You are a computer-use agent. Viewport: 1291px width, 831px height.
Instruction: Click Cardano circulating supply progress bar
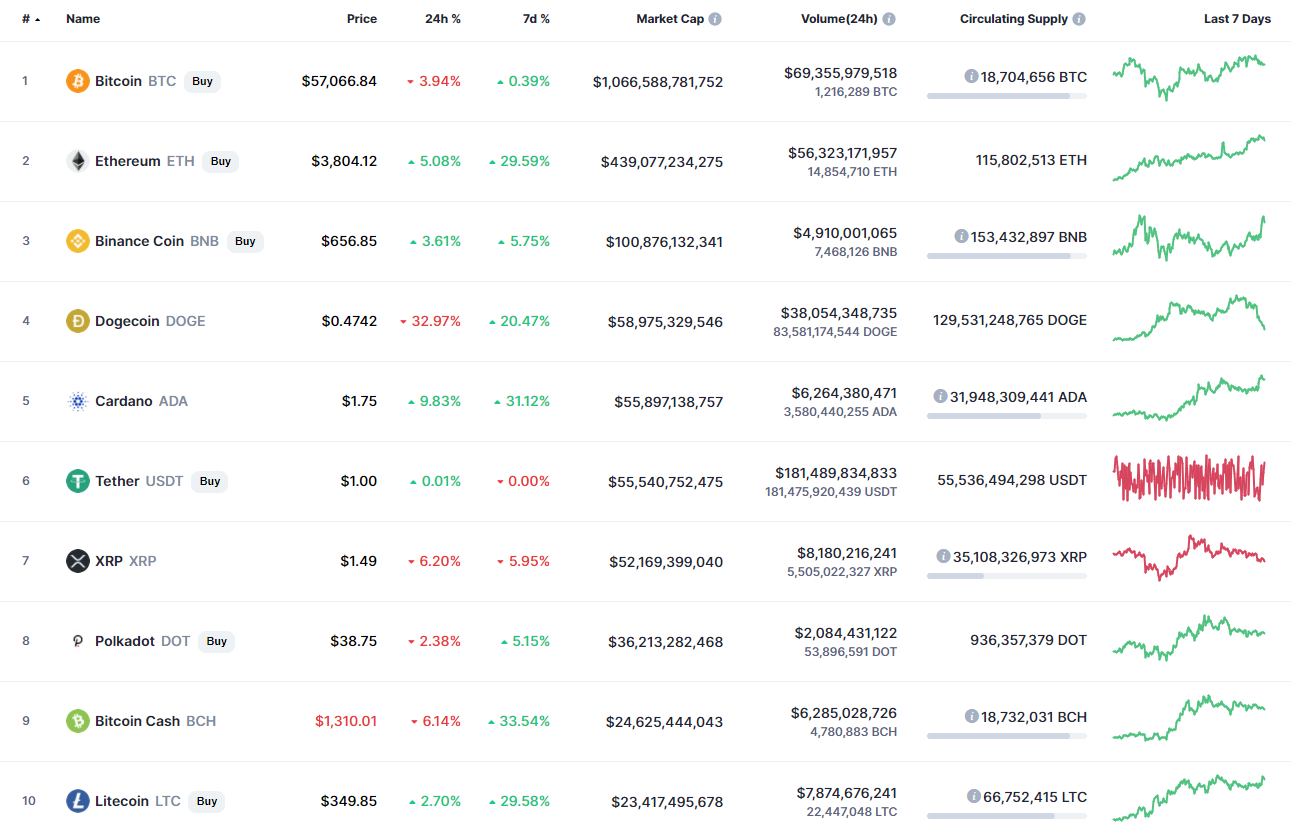click(1007, 416)
